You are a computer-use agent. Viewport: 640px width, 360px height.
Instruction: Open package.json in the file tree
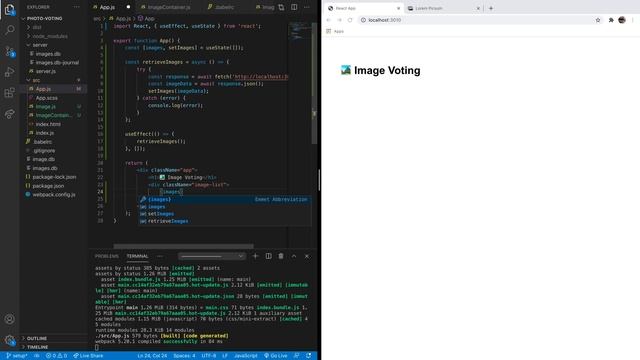pyautogui.click(x=48, y=186)
